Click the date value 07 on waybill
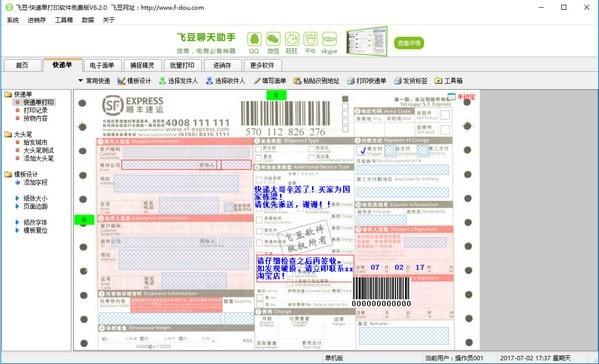 coord(375,267)
